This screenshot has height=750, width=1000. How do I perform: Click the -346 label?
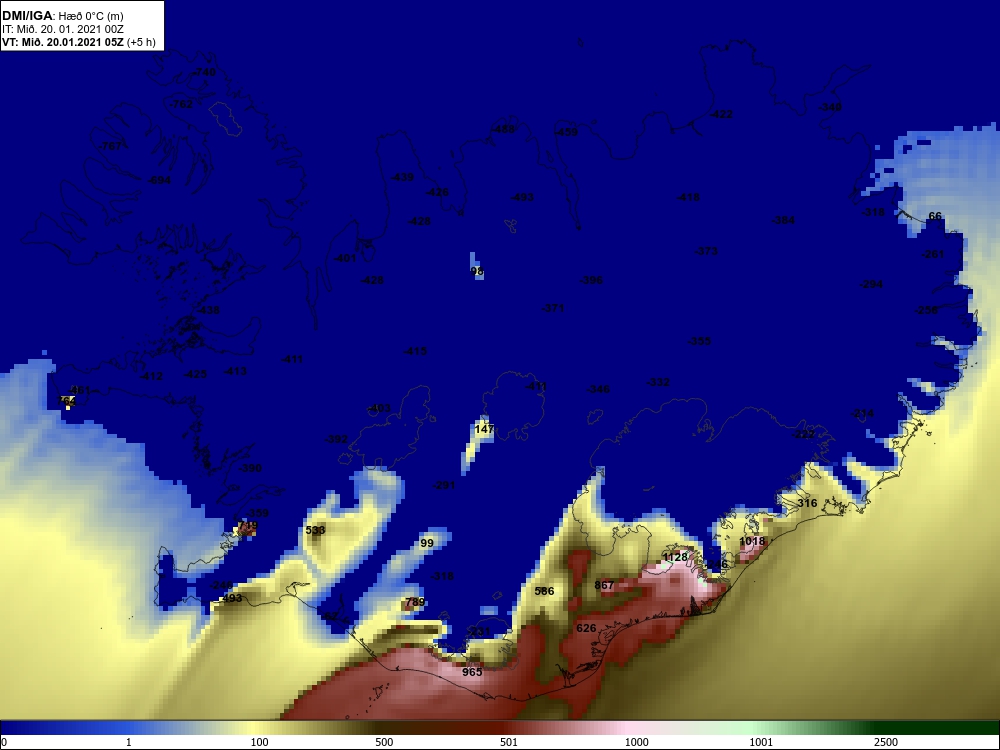tap(598, 388)
